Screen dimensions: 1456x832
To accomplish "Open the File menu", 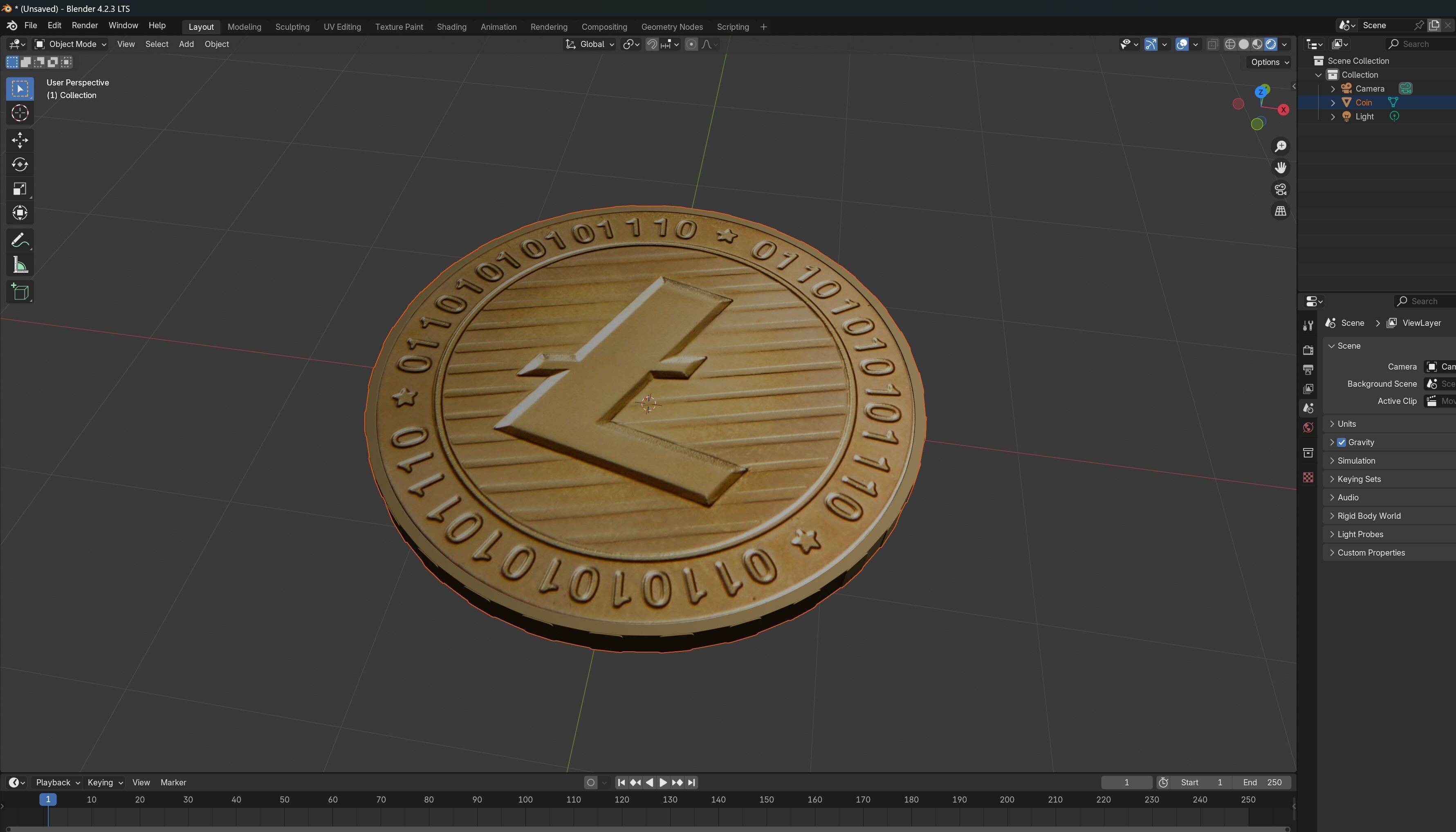I will 31,26.
